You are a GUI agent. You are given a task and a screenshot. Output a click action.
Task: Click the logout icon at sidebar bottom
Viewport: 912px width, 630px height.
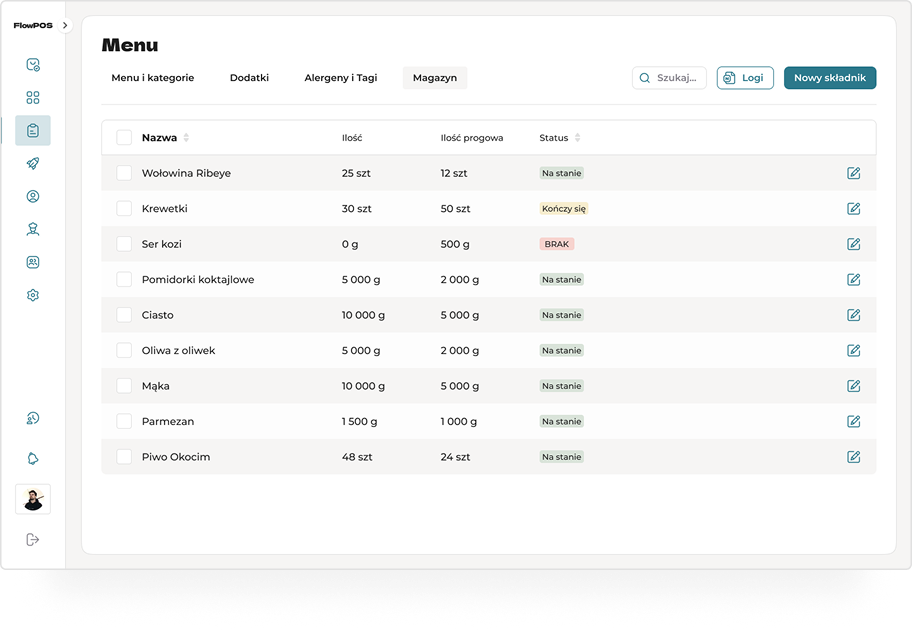click(x=33, y=540)
